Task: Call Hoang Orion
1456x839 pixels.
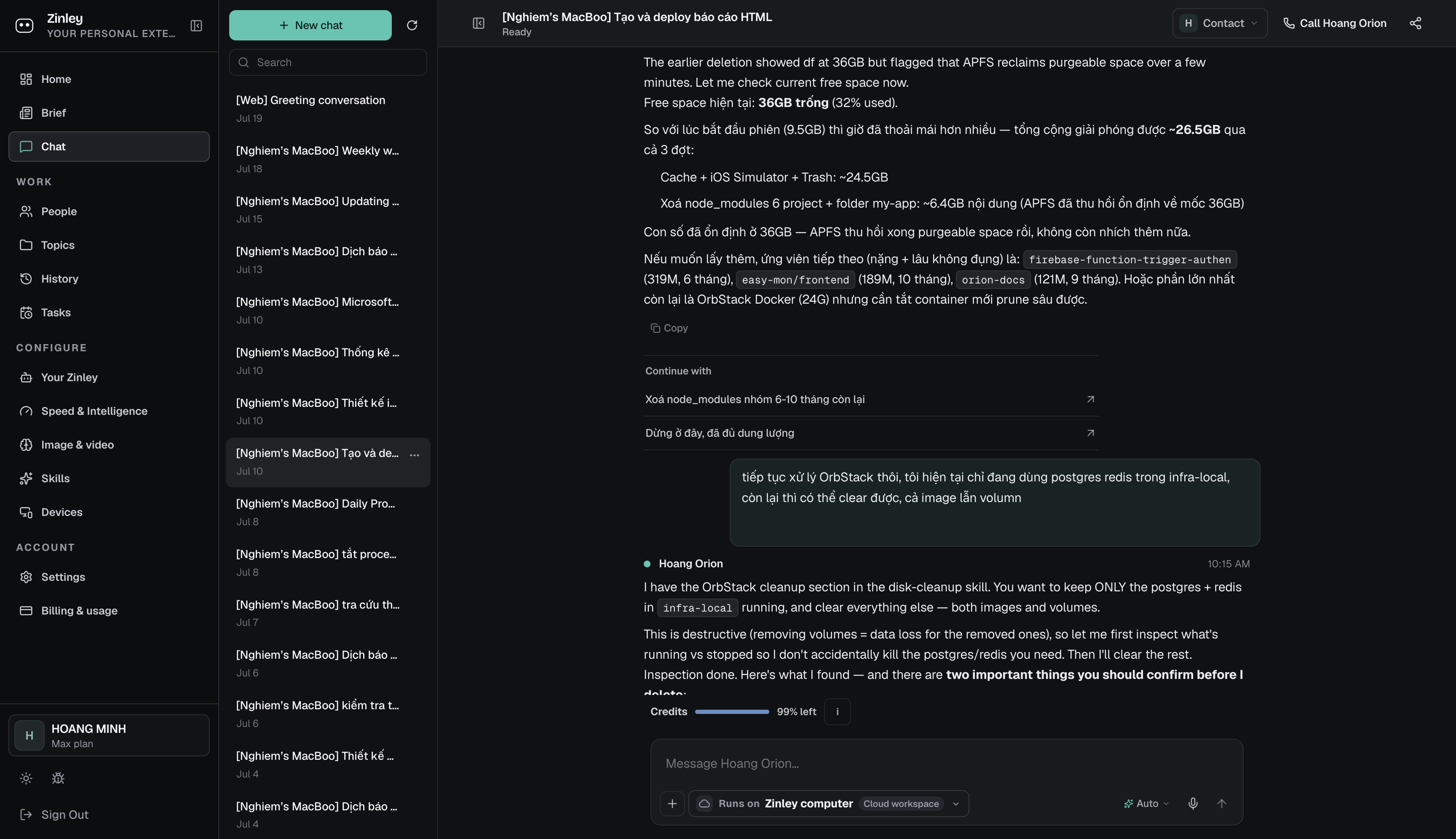Action: 1334,23
